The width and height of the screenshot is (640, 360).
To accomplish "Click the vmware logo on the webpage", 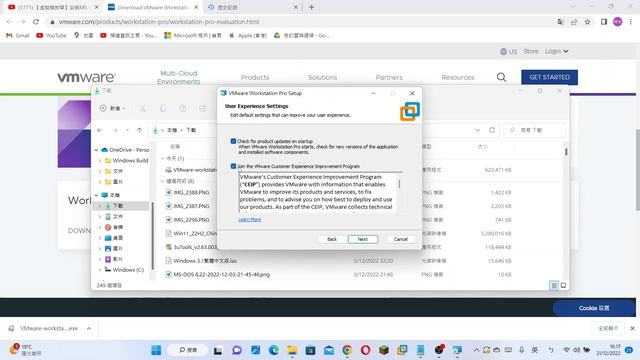I will click(86, 77).
